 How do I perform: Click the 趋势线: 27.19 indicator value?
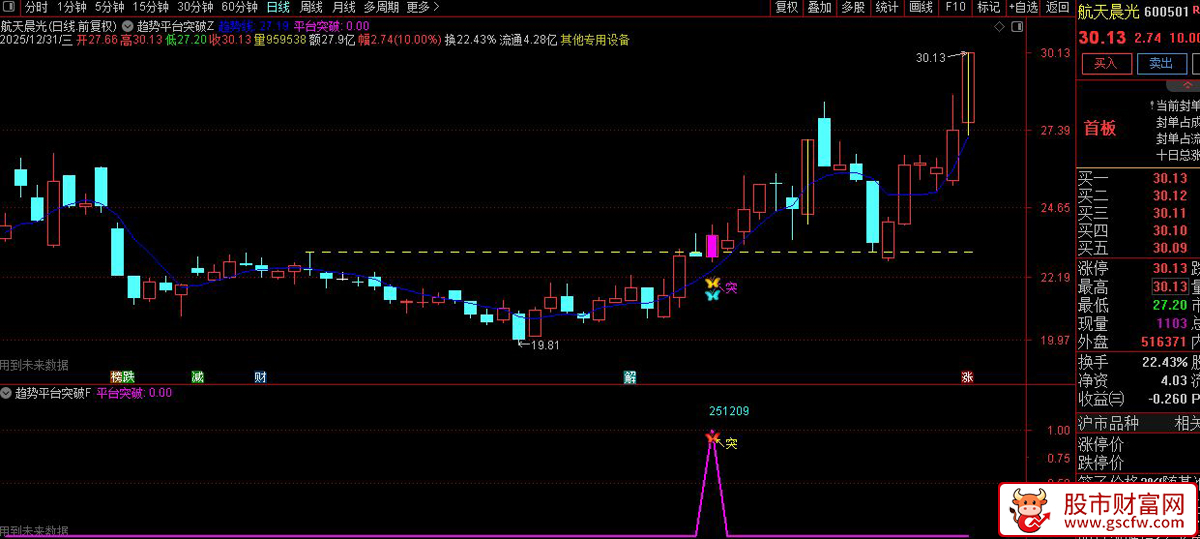254,25
